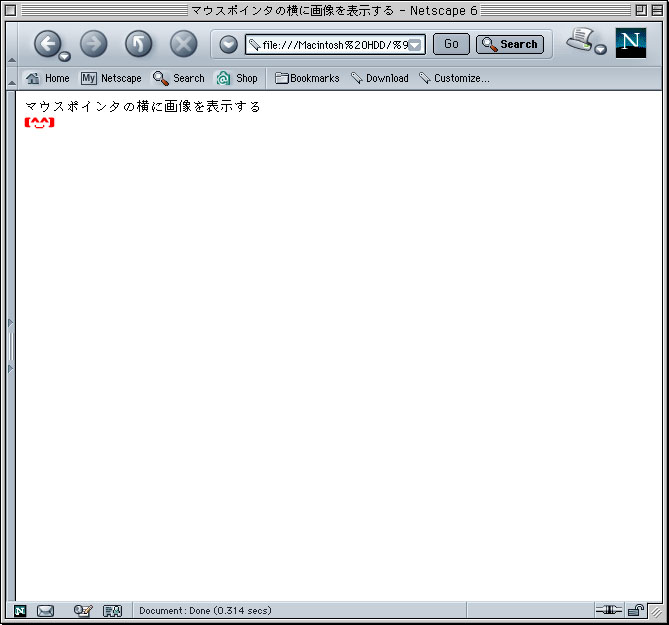This screenshot has width=669, height=625.
Task: Open the round dropdown left of the URL field
Action: [x=228, y=44]
